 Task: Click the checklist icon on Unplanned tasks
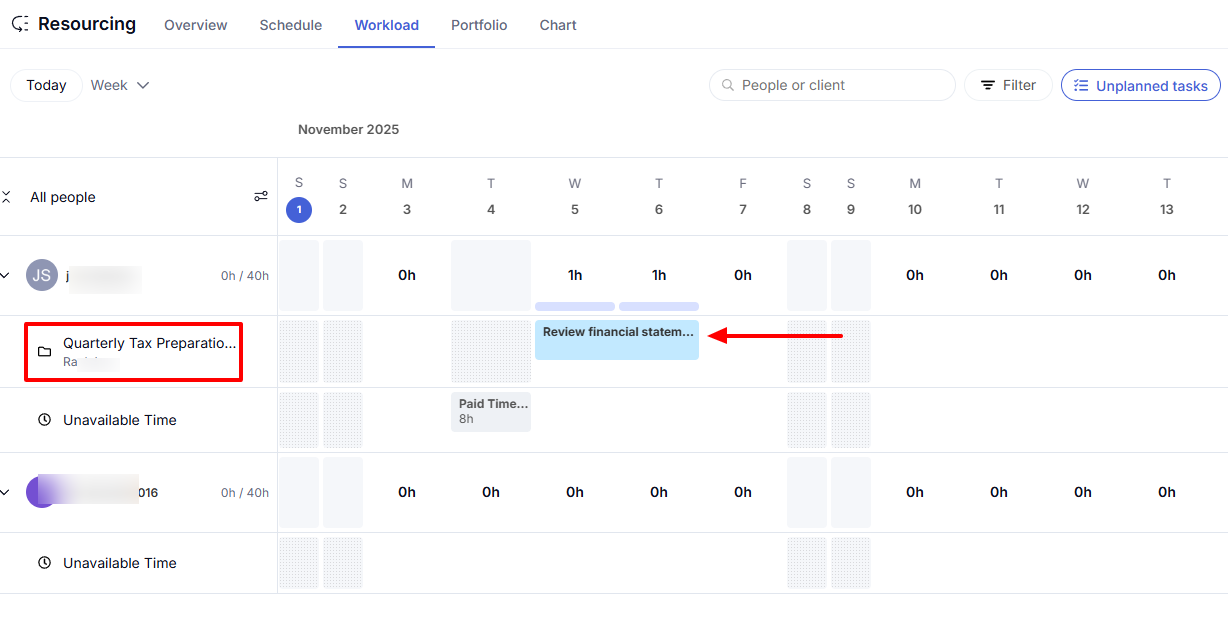1079,85
